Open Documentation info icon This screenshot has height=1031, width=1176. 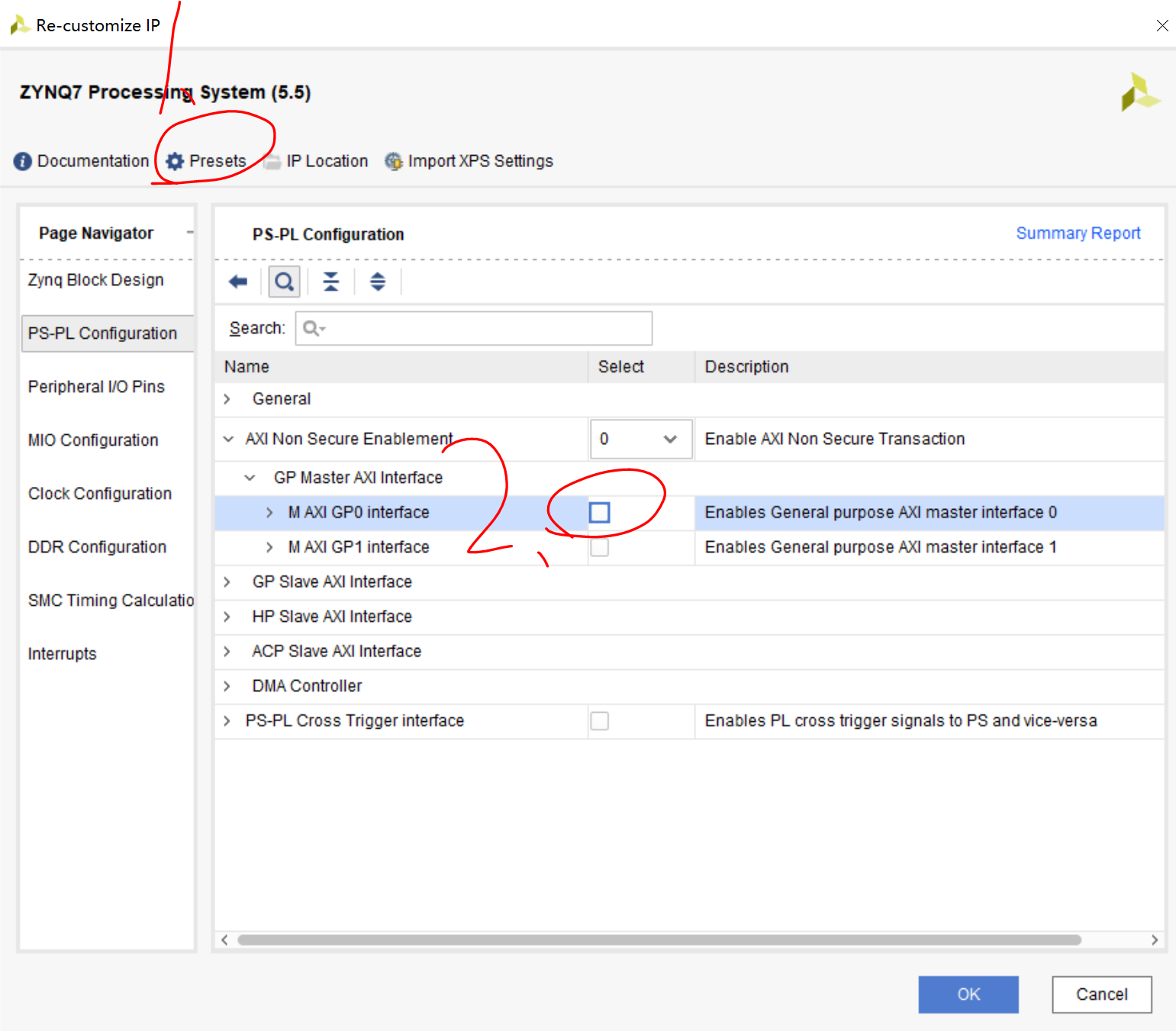coord(23,161)
